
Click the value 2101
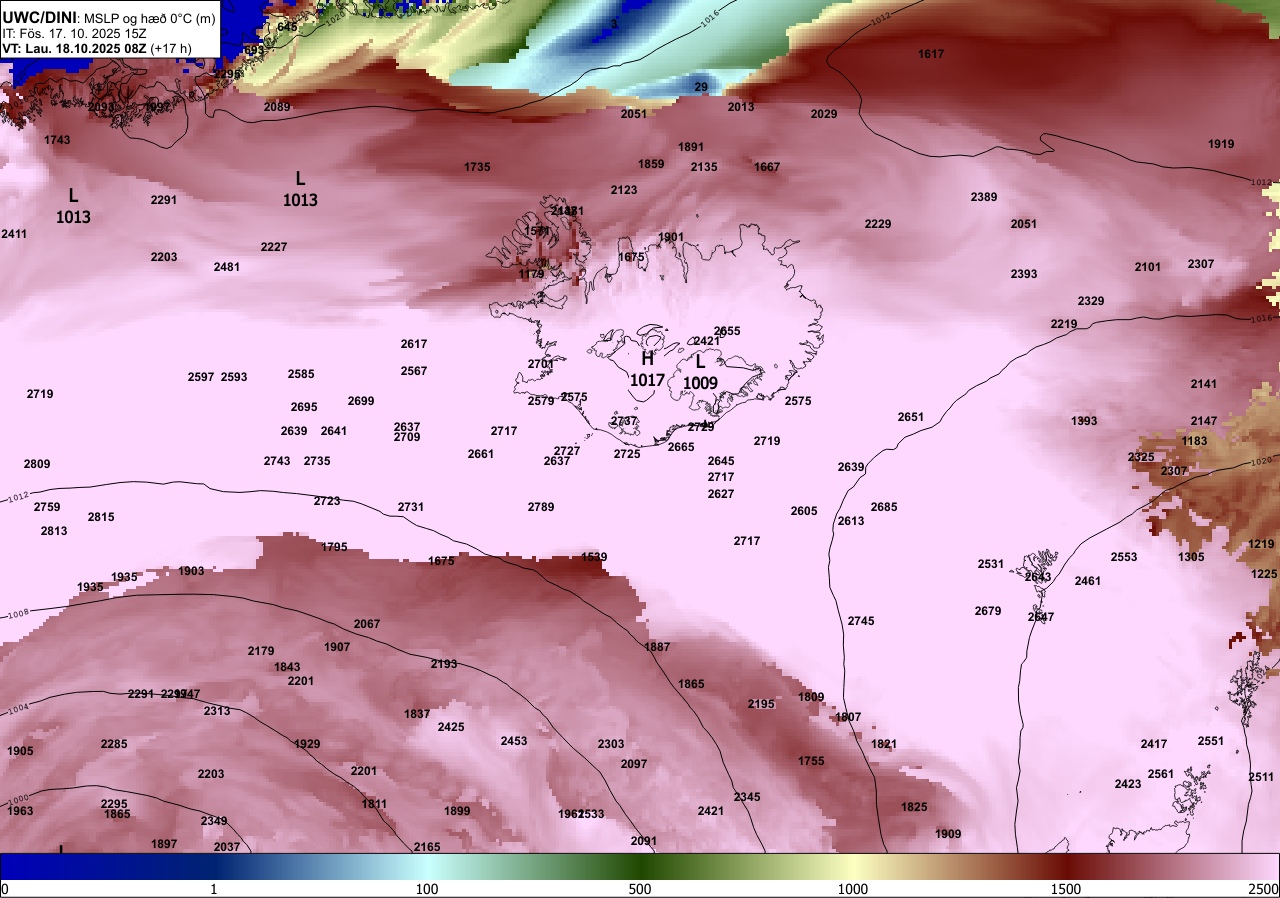pos(1148,267)
